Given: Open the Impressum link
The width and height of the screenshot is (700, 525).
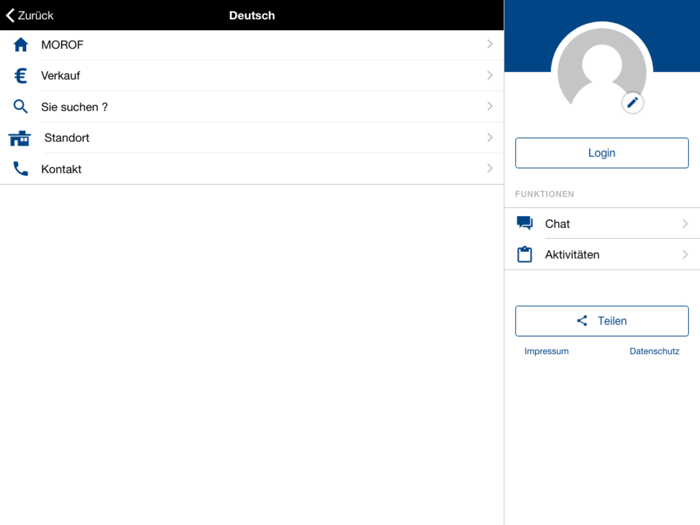Looking at the screenshot, I should 546,351.
